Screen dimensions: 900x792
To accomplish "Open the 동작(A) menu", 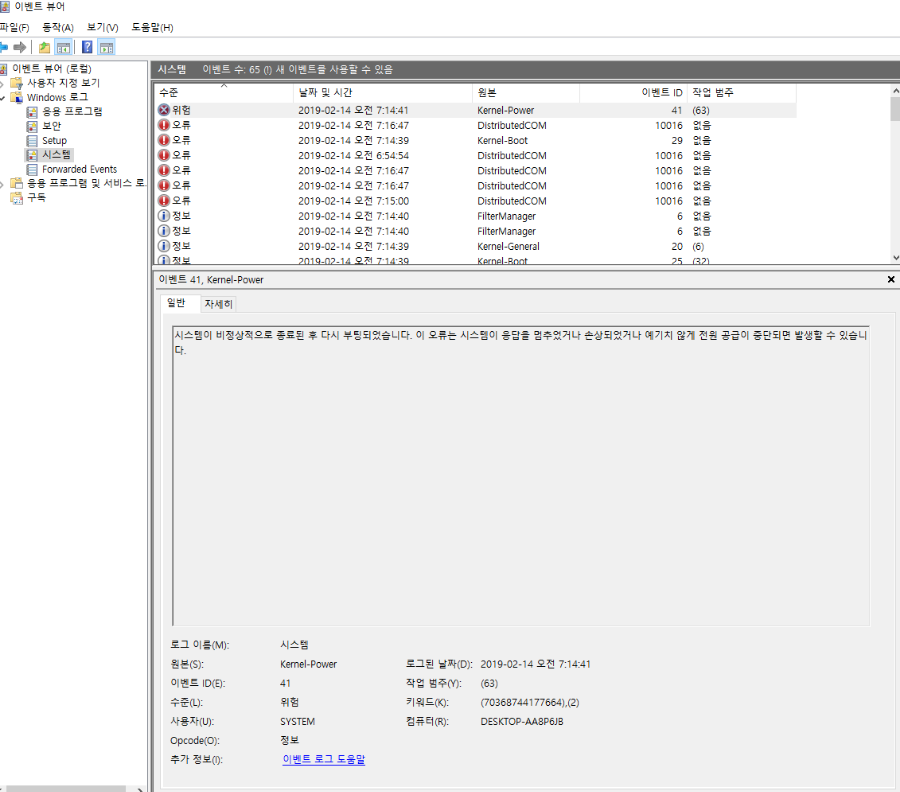I will click(58, 27).
